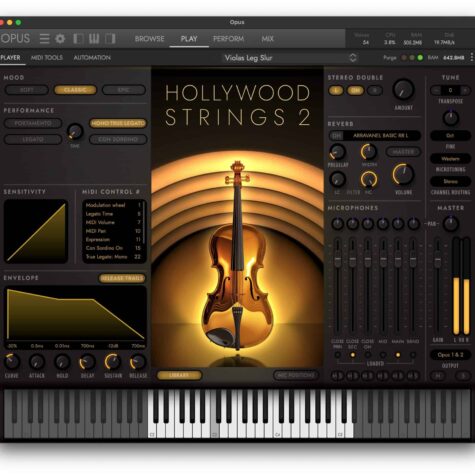
Task: Click the Master Pan knob
Action: (x=451, y=224)
